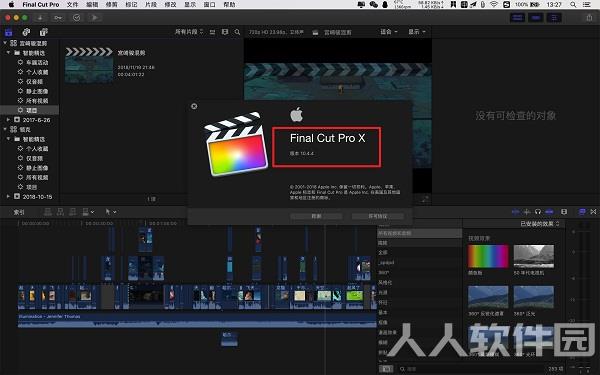Open clip appearance filmstrip options
The image size is (600, 375).
click(x=564, y=212)
